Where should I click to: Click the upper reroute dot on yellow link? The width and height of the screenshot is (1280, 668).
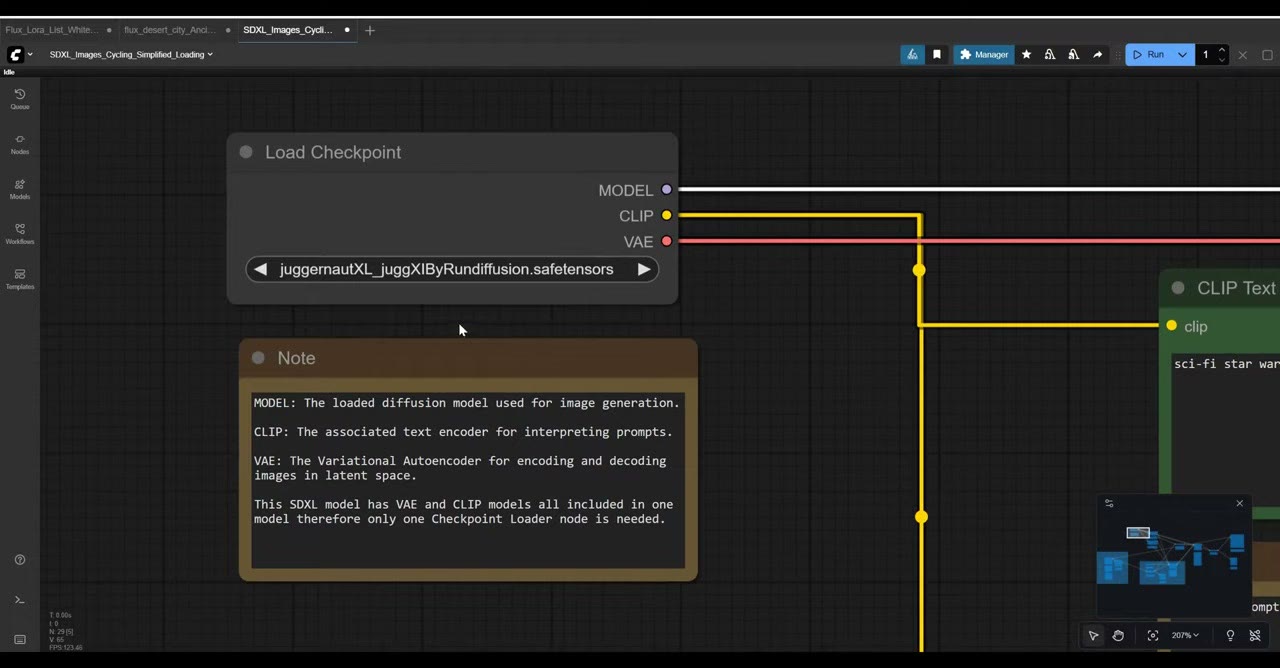point(920,270)
